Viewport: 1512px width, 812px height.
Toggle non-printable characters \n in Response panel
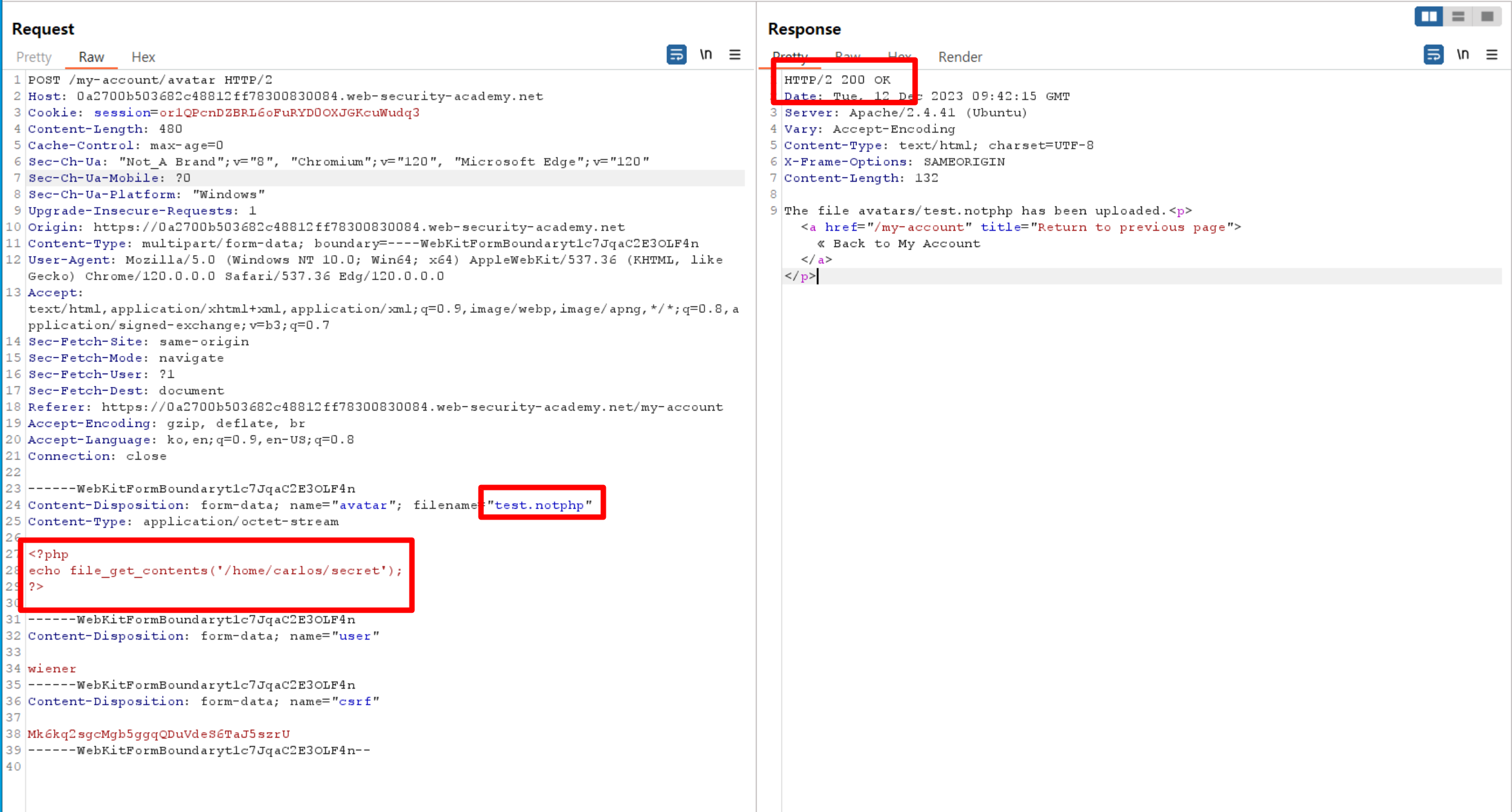click(1462, 55)
